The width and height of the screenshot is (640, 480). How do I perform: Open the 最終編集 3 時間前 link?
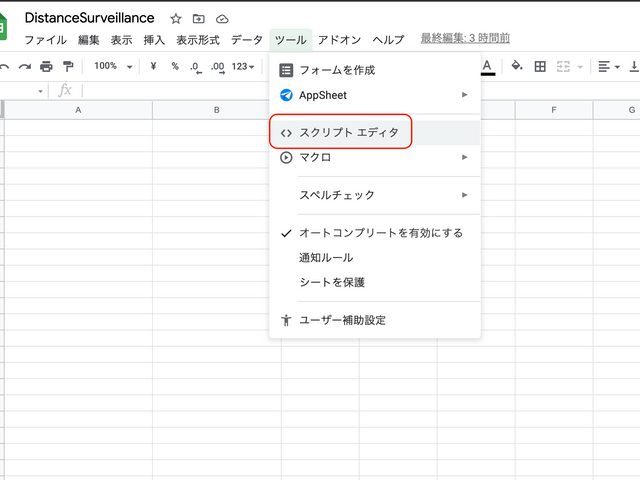[465, 39]
